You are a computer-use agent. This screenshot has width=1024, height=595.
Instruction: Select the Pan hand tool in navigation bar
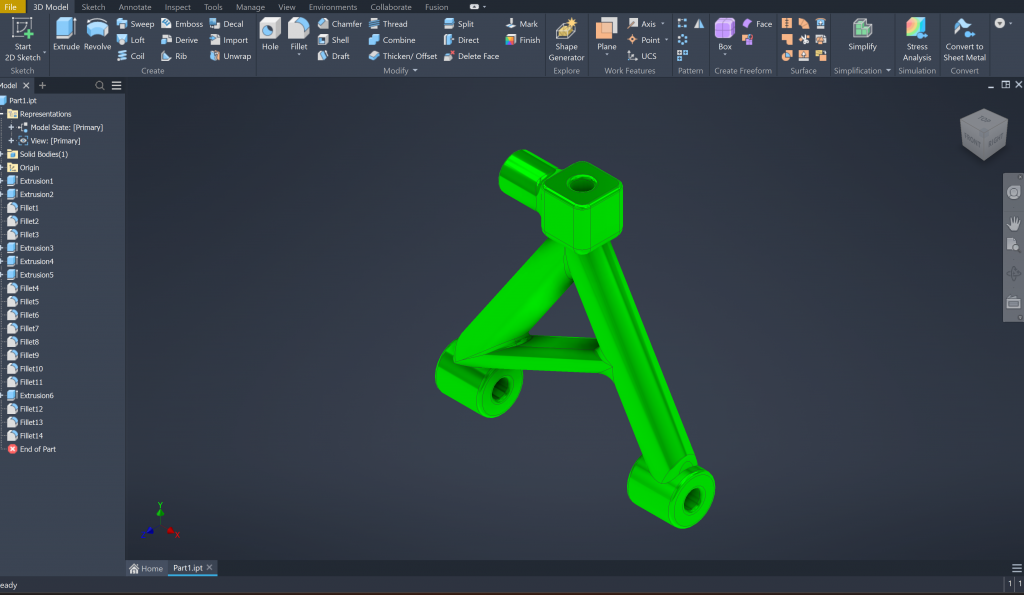(1013, 222)
